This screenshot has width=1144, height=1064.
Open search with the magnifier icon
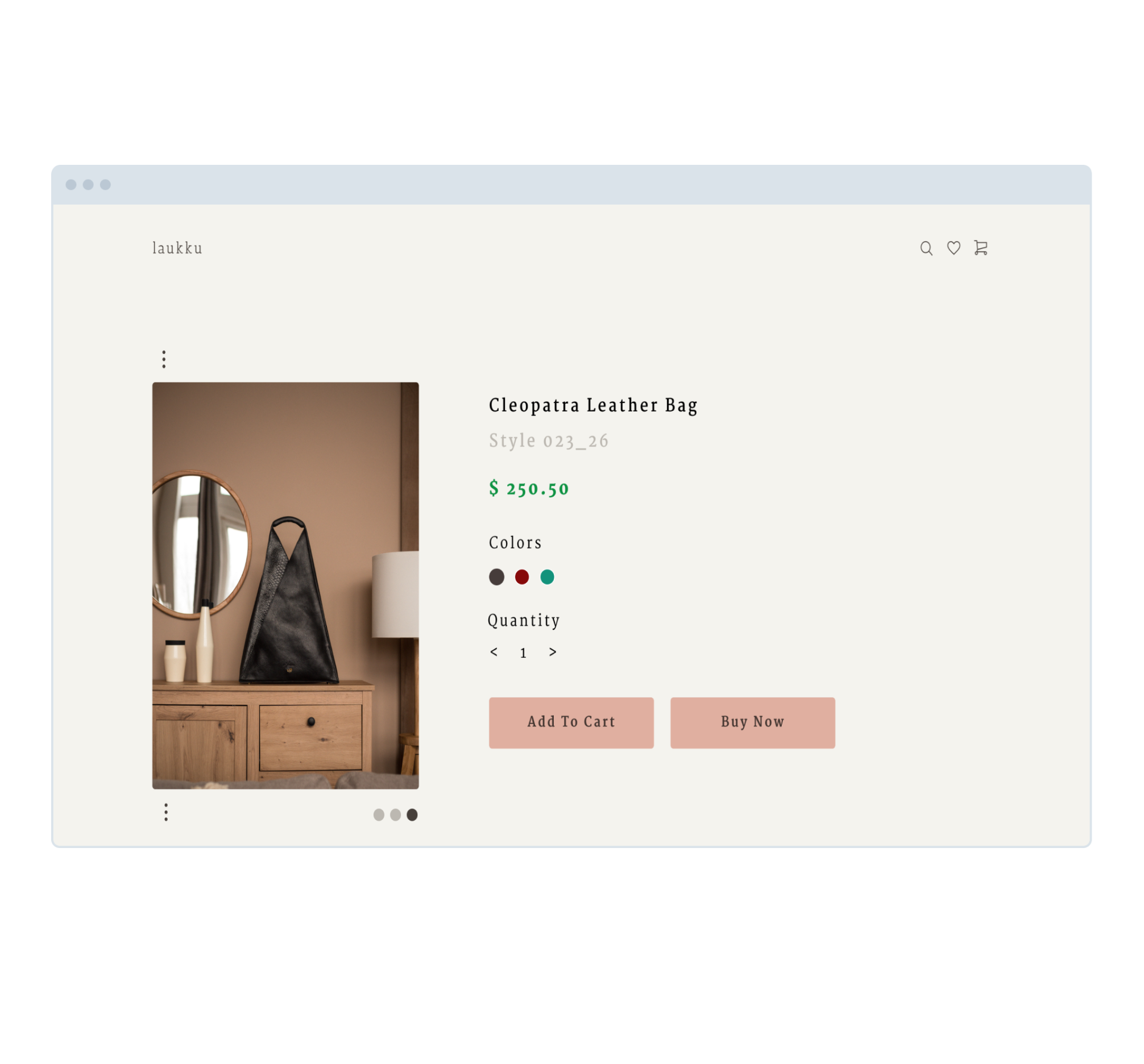coord(926,248)
